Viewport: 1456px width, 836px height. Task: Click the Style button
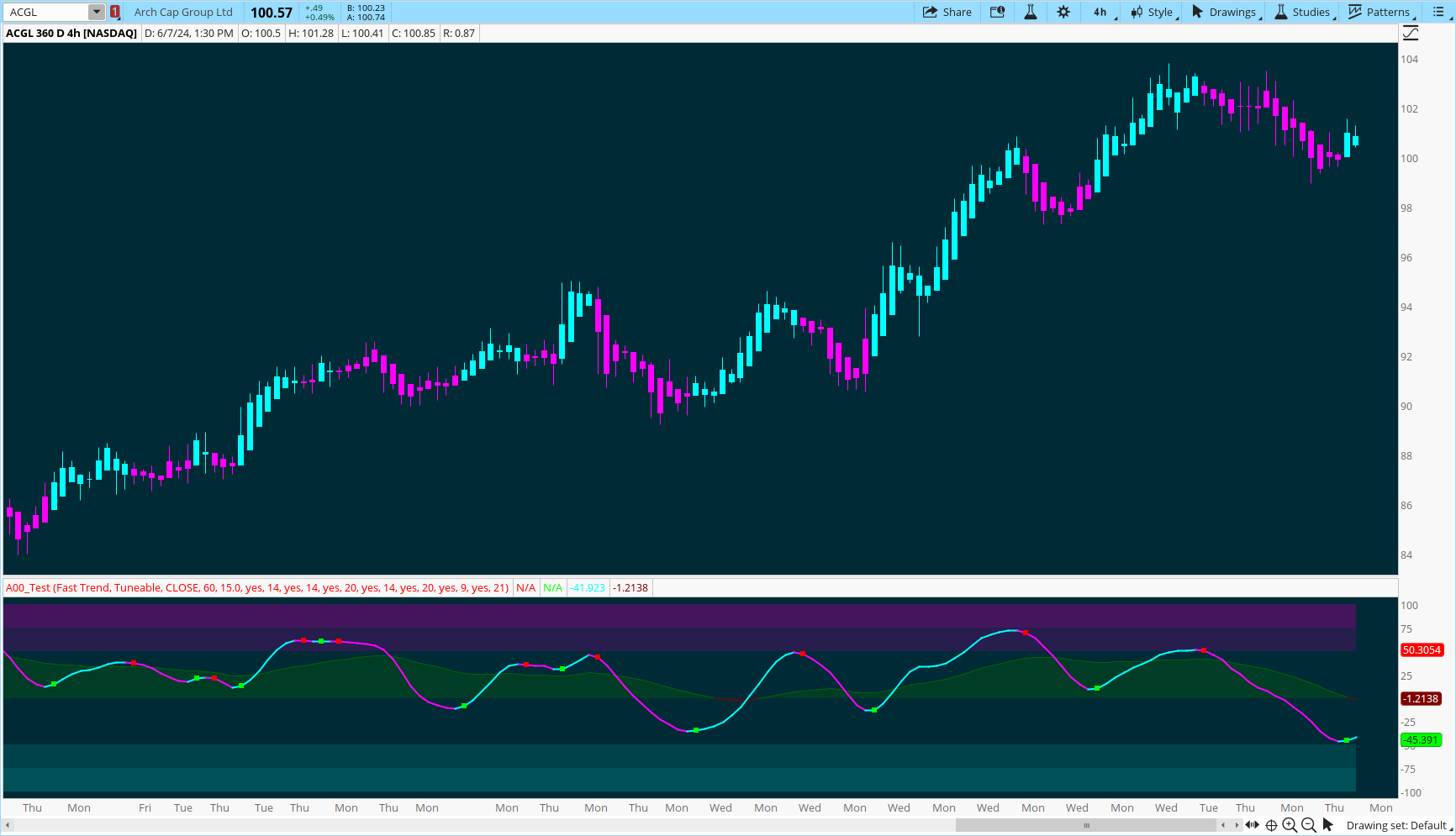click(x=1153, y=12)
